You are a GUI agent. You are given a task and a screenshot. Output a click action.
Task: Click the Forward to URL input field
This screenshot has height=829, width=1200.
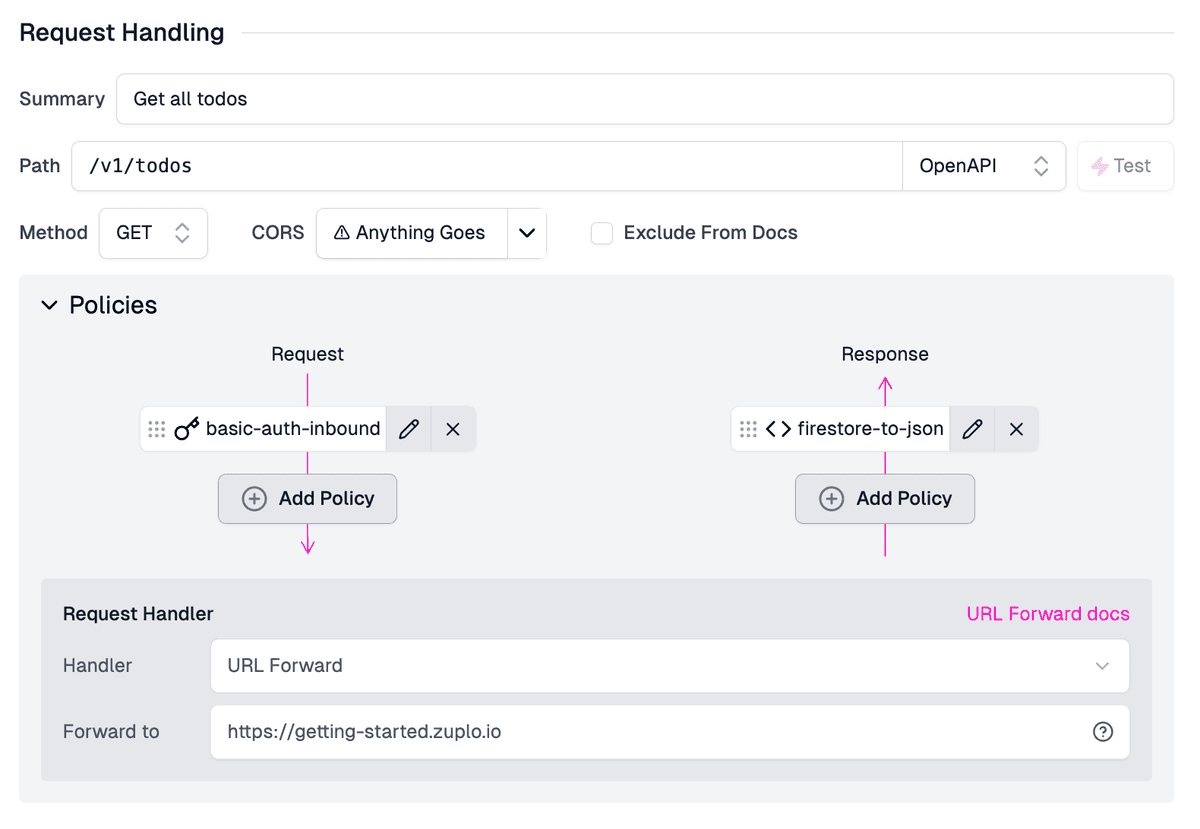click(600, 731)
